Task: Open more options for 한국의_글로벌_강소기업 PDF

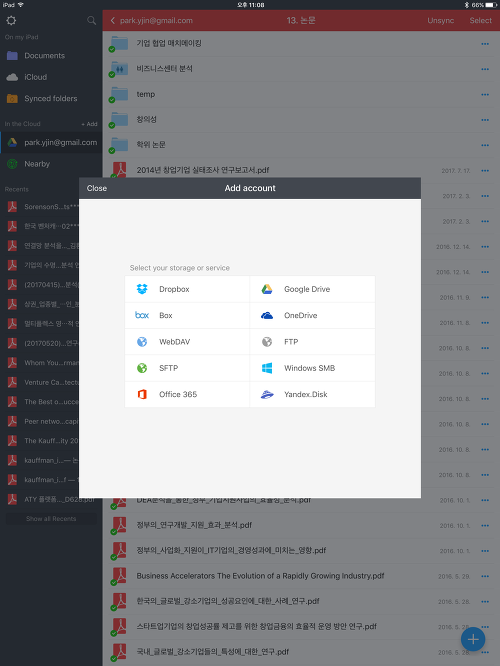Action: tap(485, 601)
